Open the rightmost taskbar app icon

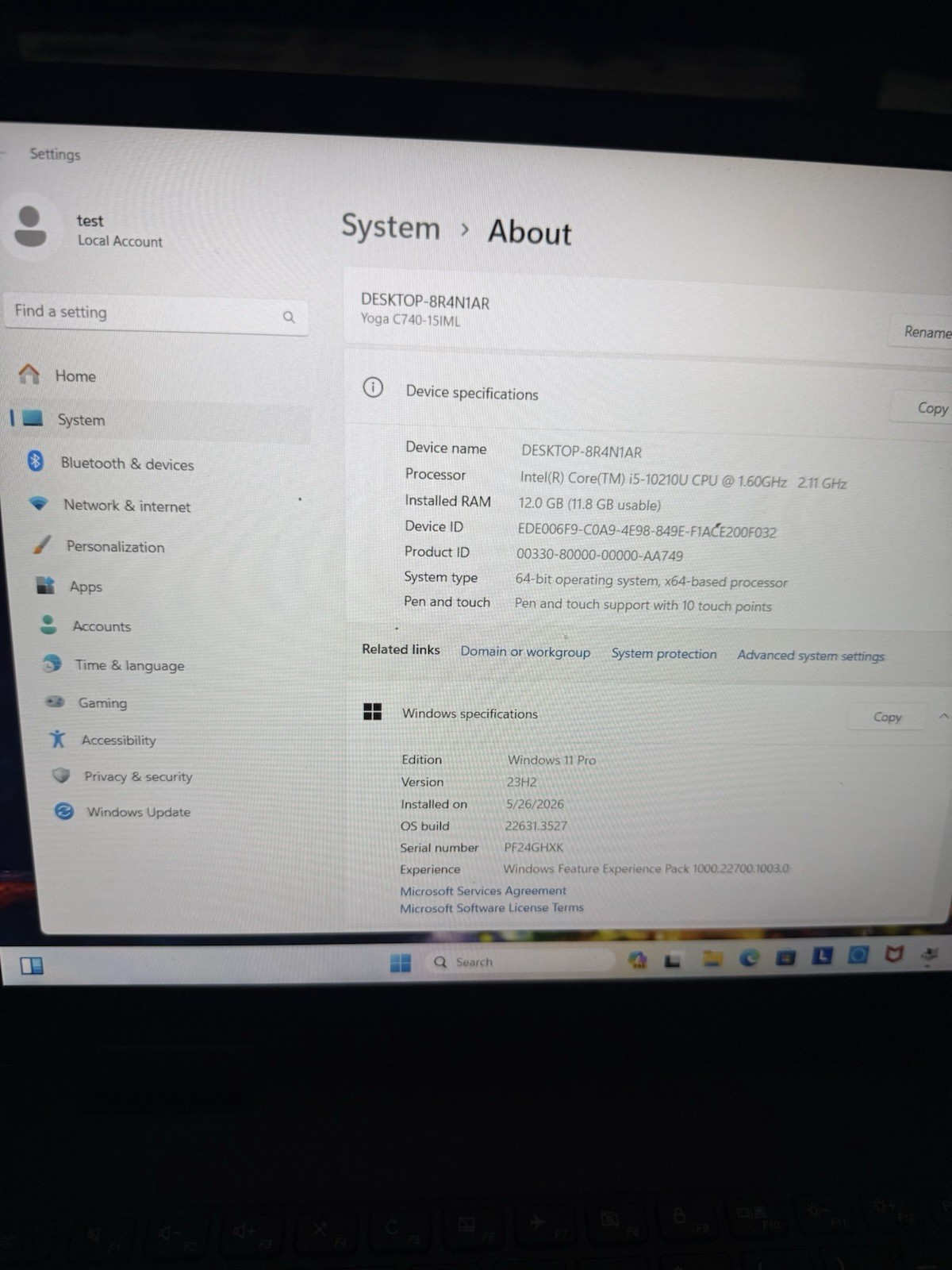point(930,953)
